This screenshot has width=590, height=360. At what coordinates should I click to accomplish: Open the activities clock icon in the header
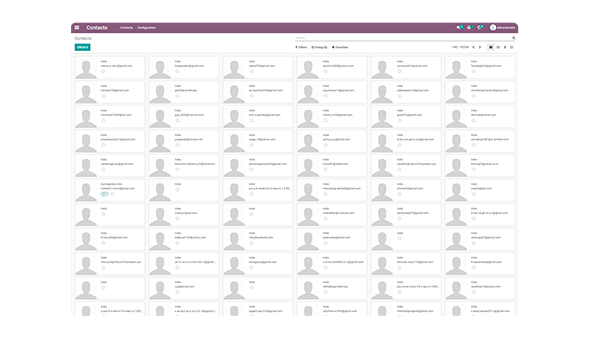point(480,27)
